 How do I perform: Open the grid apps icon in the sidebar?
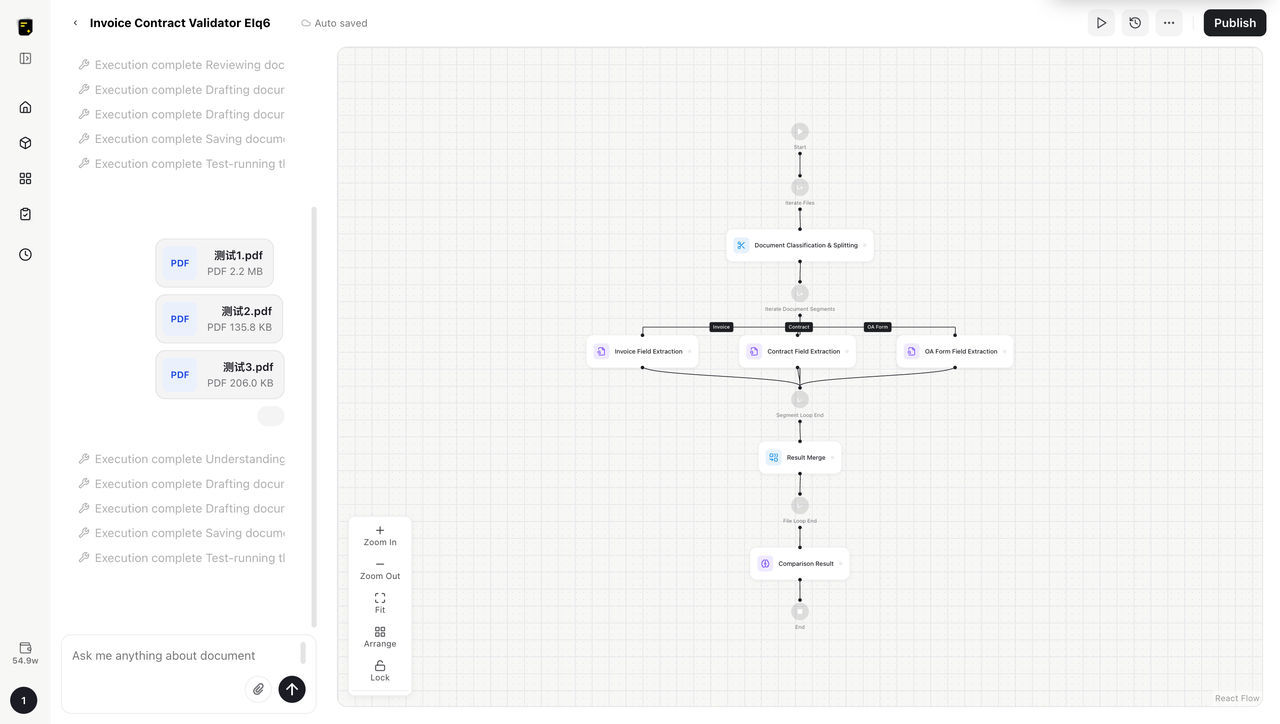[25, 178]
